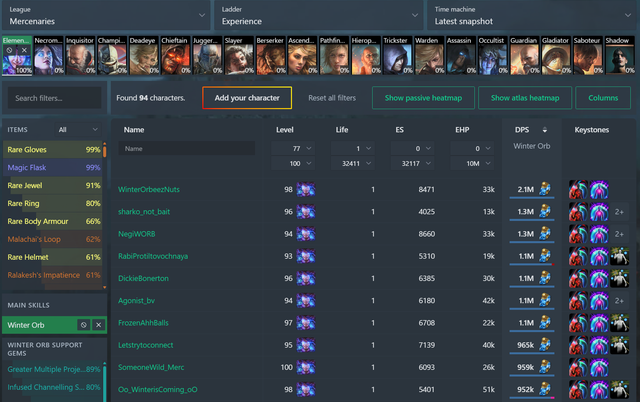Exclude Winter Orb skill filter
The image size is (640, 402).
pos(84,325)
